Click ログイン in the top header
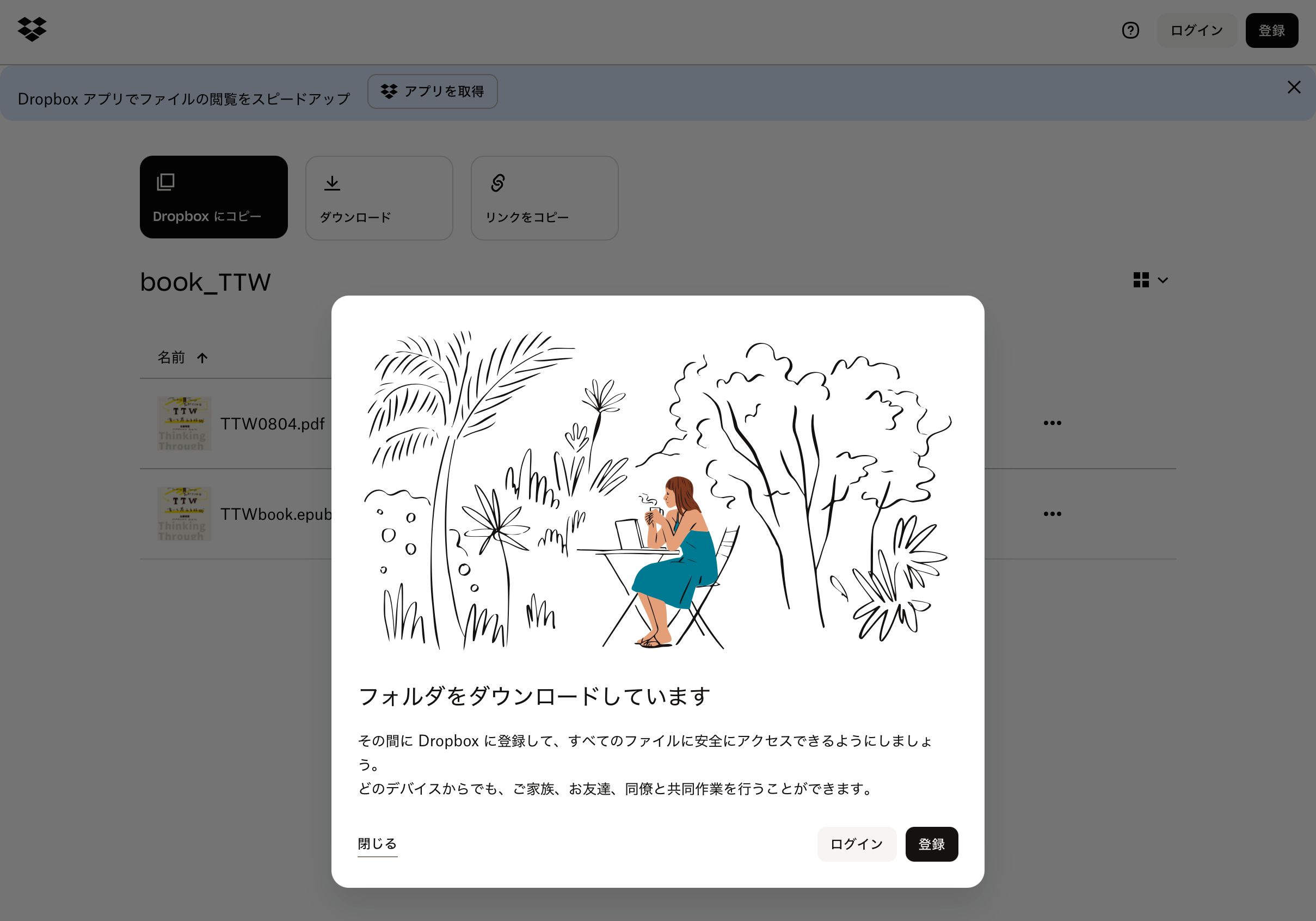1316x921 pixels. click(1196, 30)
